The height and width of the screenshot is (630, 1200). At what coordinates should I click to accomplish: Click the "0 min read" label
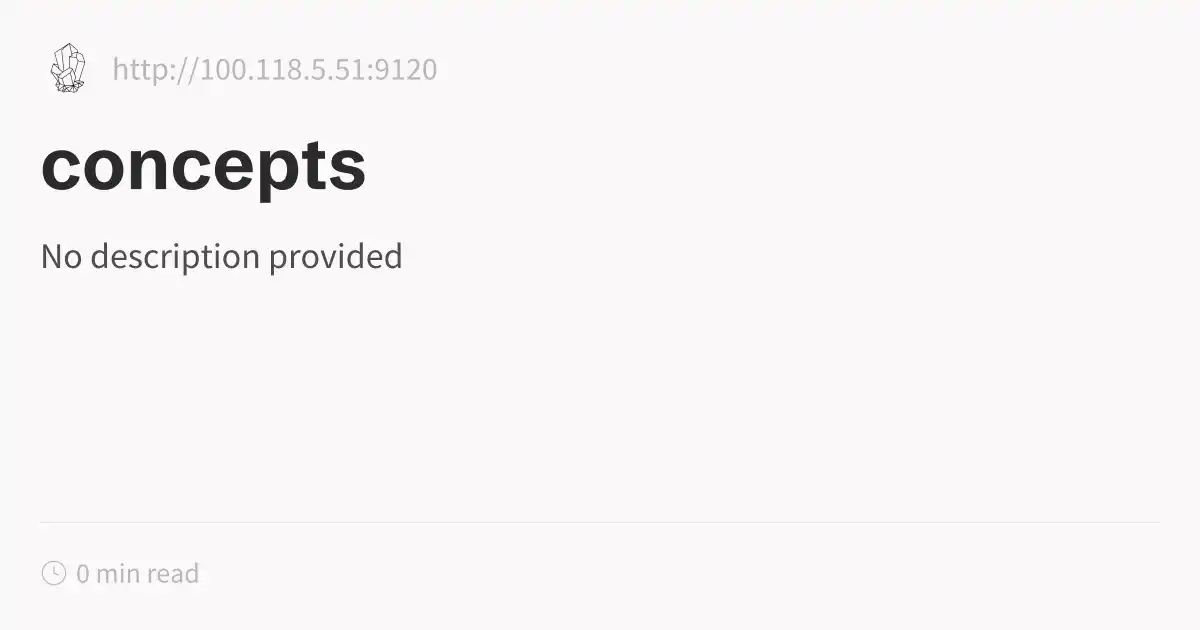137,573
